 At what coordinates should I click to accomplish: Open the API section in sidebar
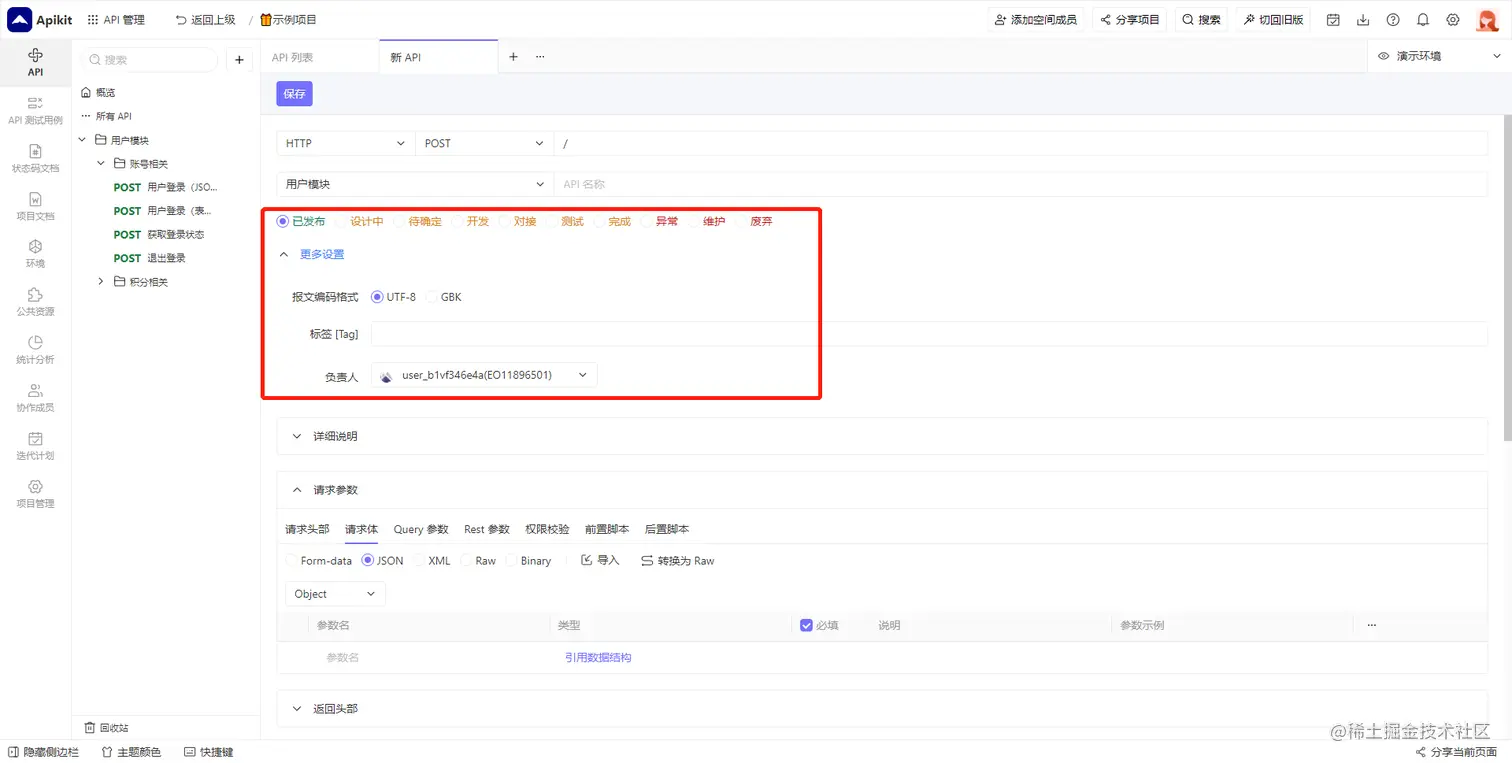[x=35, y=62]
